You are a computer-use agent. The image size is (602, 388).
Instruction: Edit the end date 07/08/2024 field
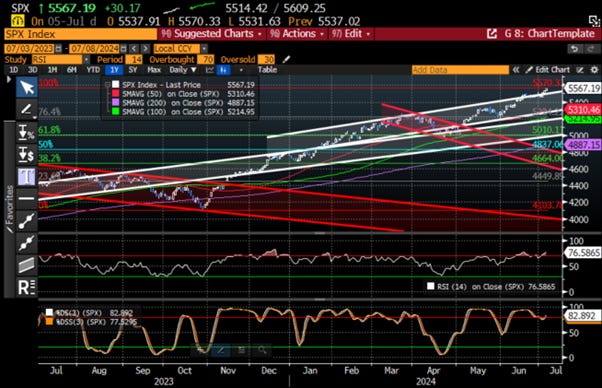[94, 49]
